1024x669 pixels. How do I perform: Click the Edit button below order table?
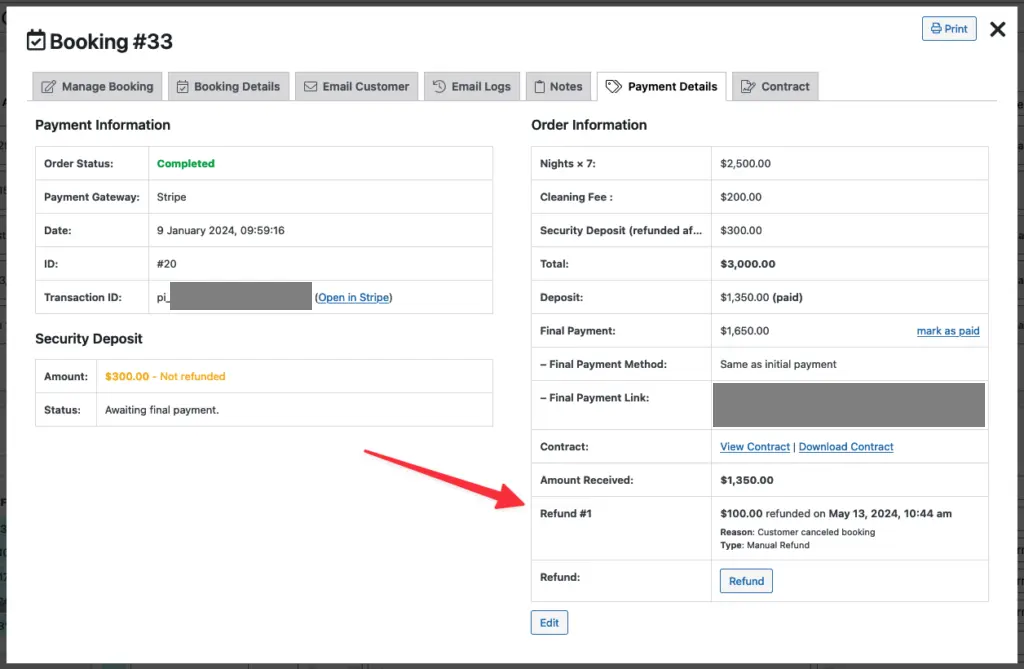[549, 623]
